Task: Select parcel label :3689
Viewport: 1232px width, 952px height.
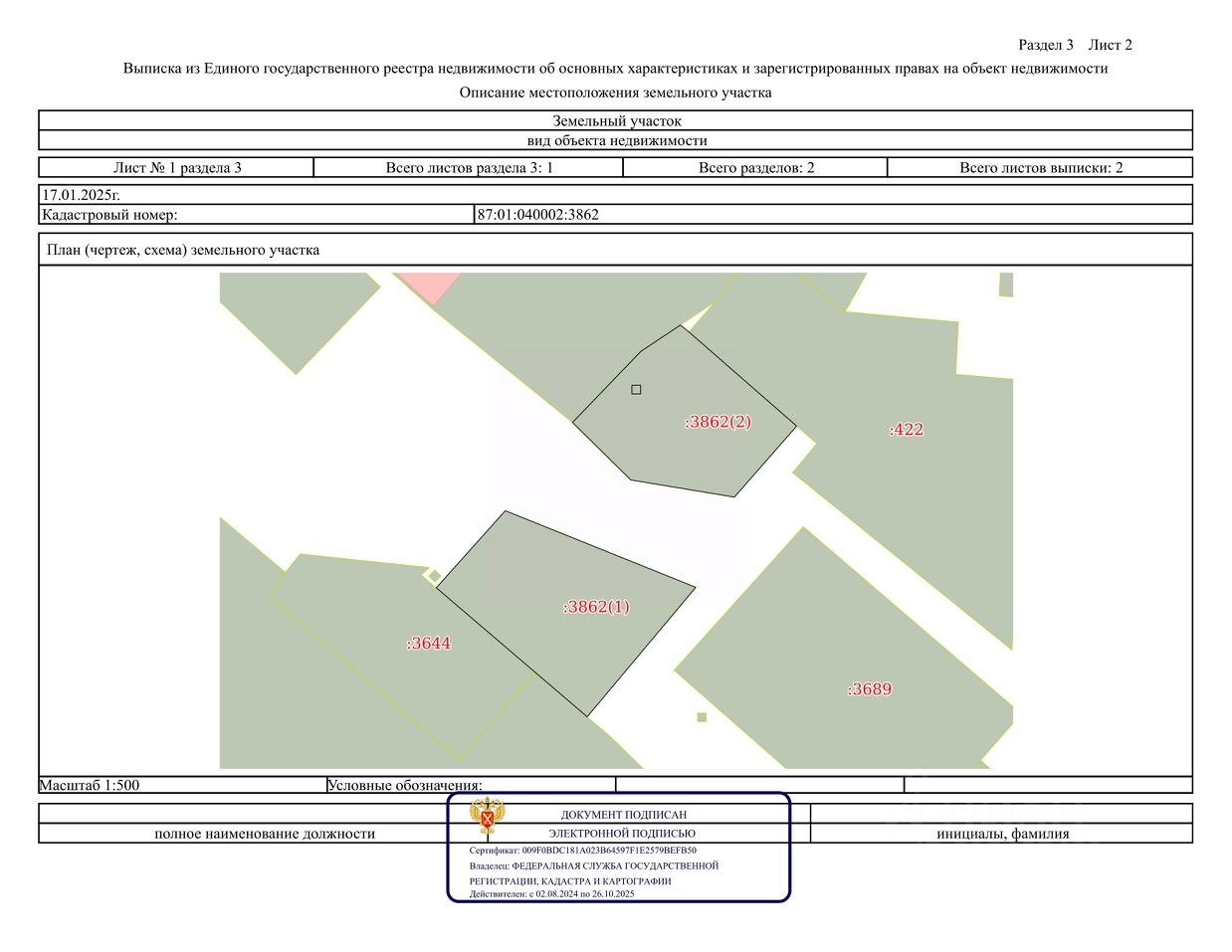Action: (x=869, y=689)
